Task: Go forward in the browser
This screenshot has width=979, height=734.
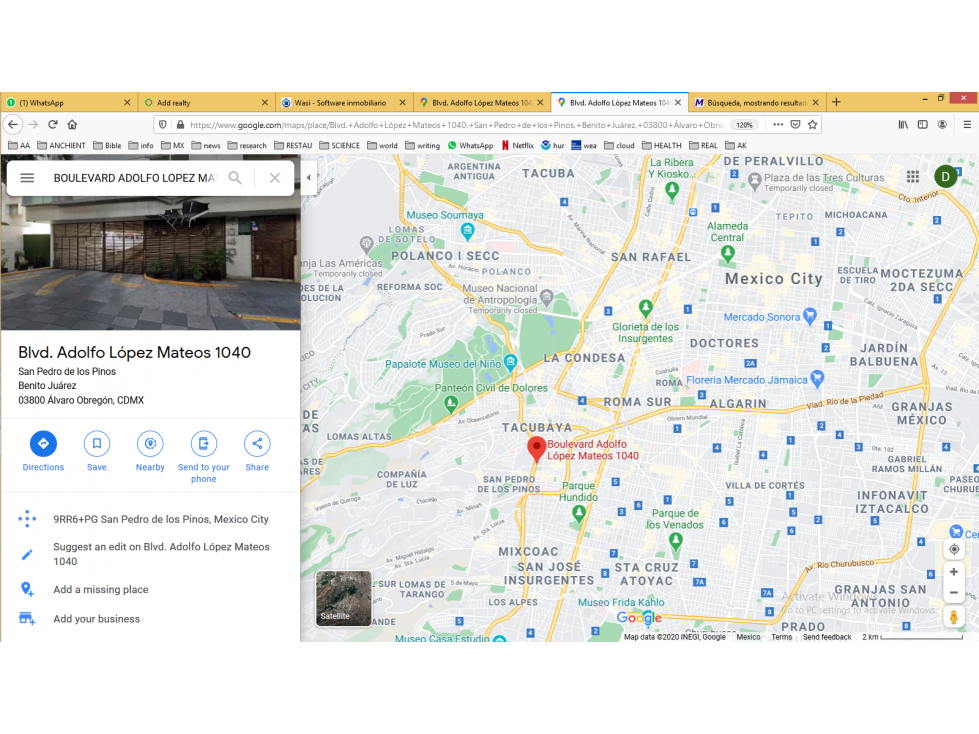Action: 33,124
